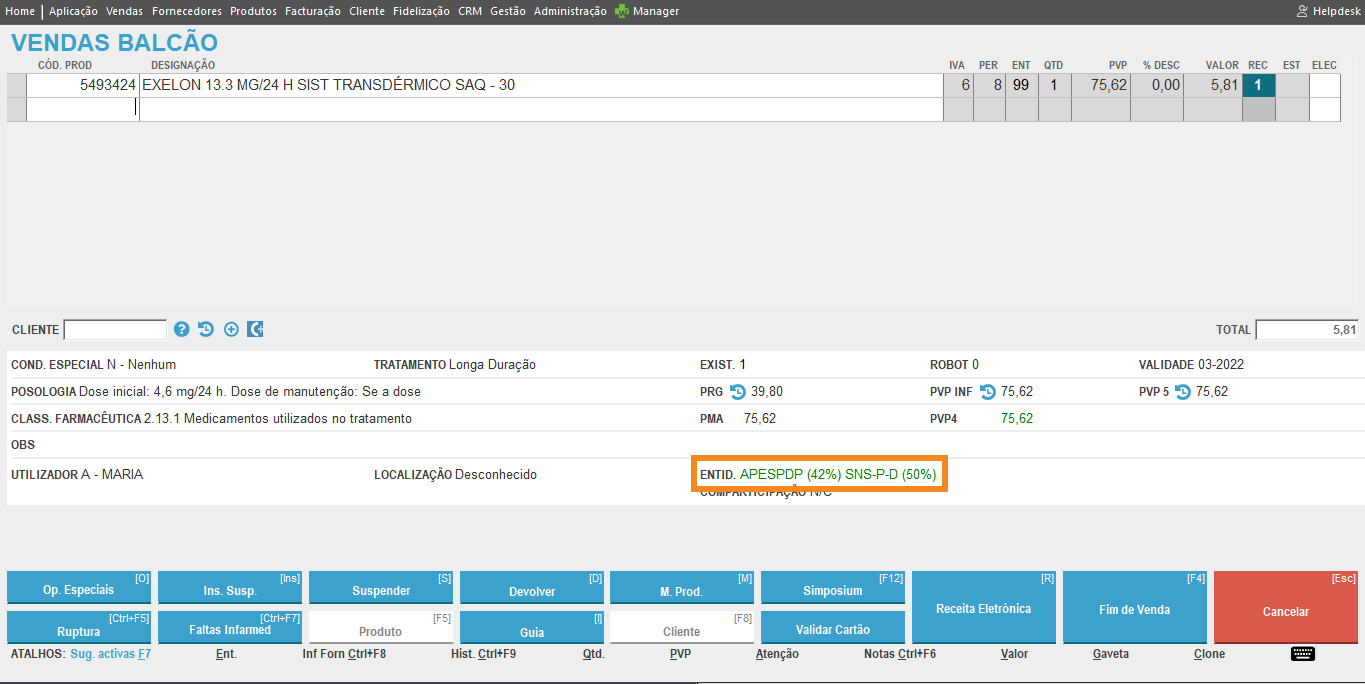Open Receita Eletrónica

click(x=983, y=608)
